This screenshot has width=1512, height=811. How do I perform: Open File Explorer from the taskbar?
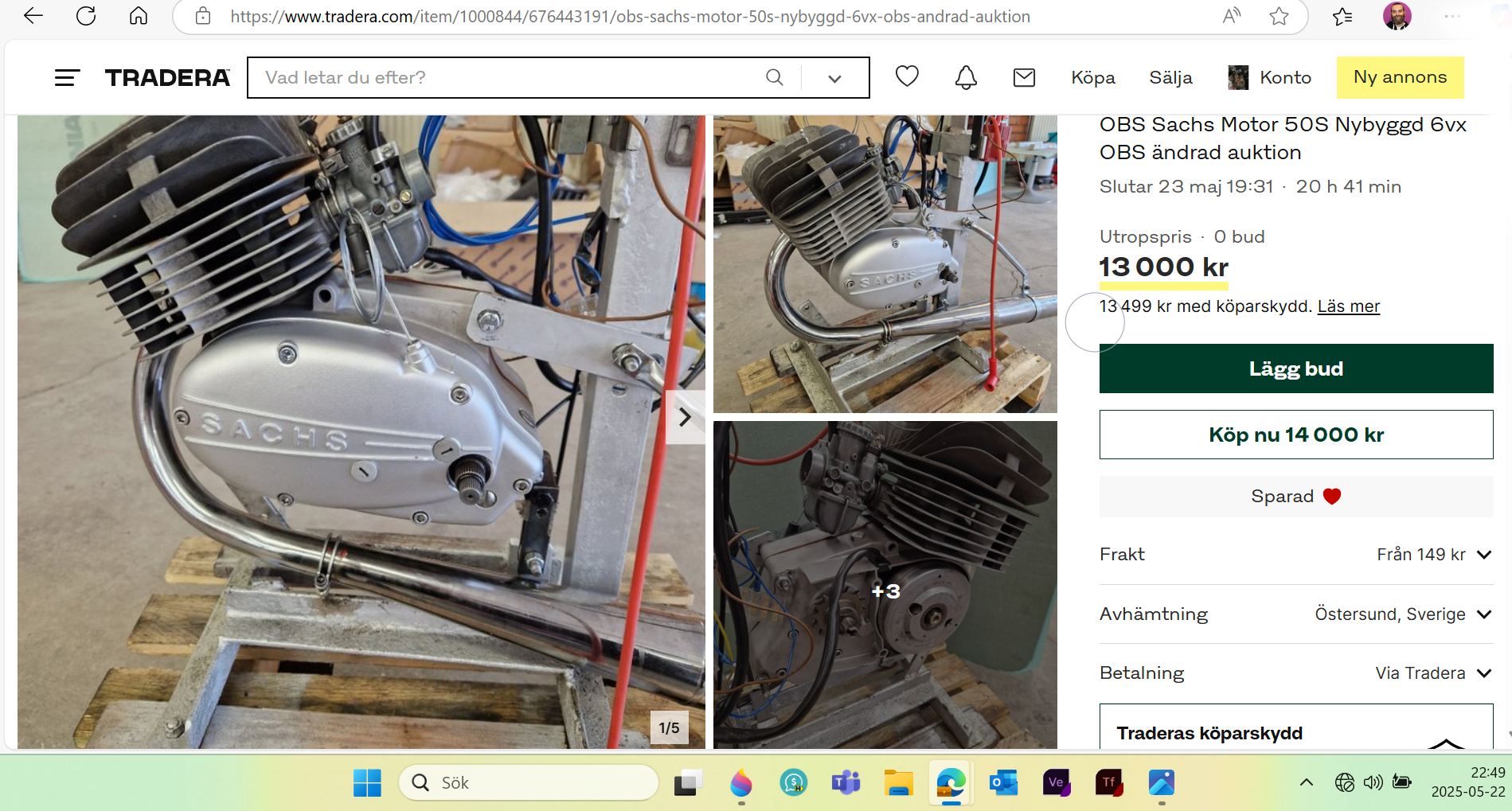pyautogui.click(x=898, y=783)
